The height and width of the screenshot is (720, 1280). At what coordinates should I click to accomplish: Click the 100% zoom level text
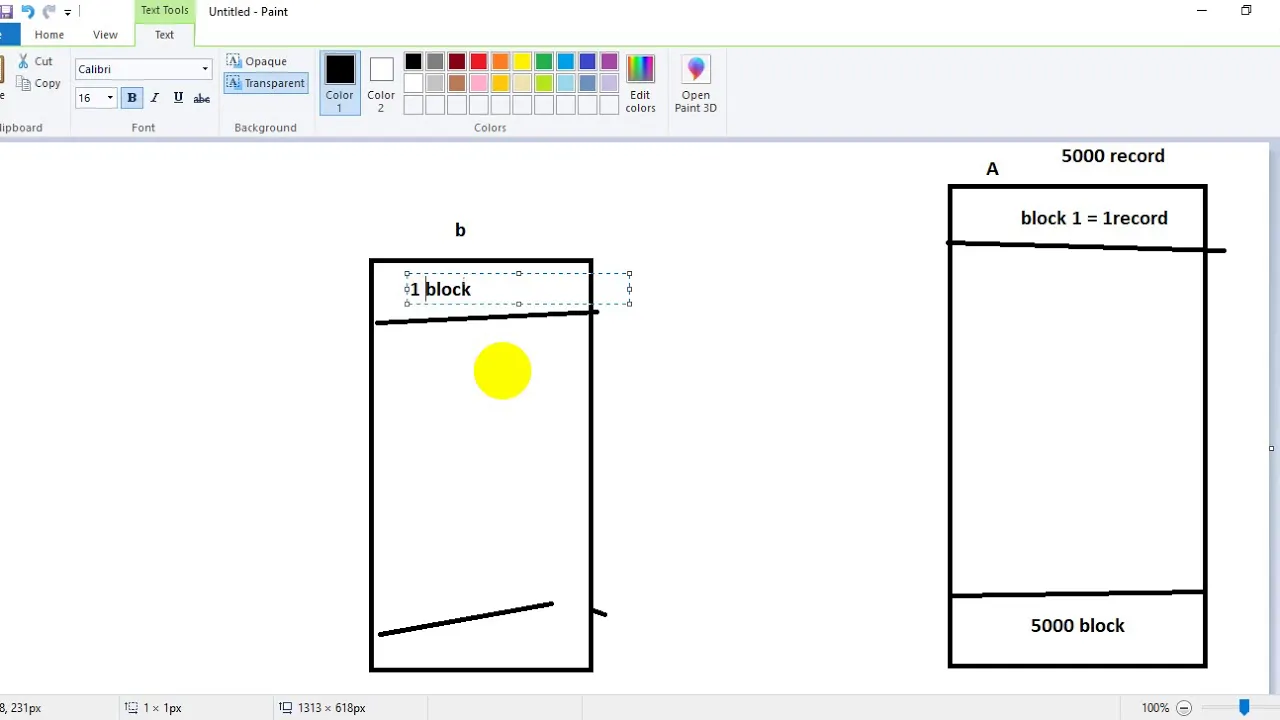tap(1155, 707)
